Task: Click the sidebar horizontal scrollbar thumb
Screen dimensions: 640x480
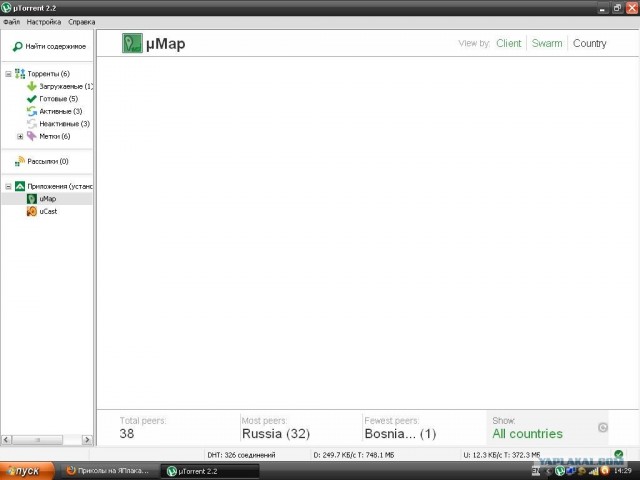Action: pos(38,440)
